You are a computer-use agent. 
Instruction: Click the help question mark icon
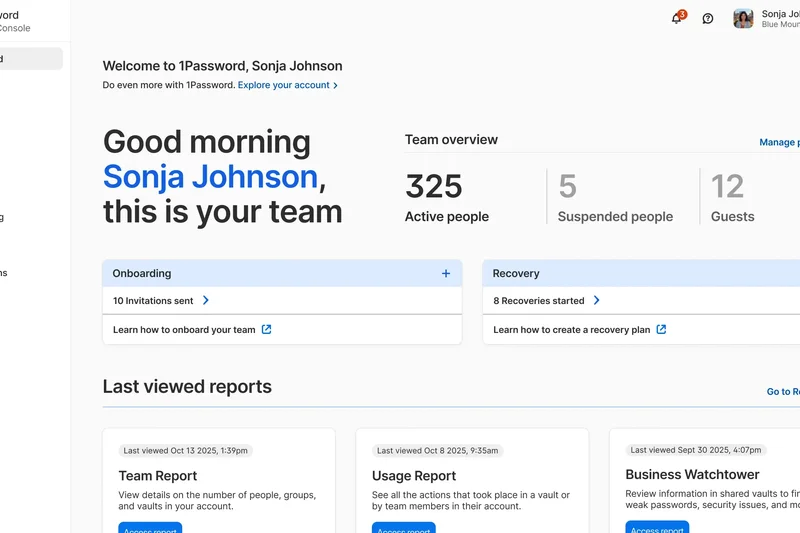point(708,18)
